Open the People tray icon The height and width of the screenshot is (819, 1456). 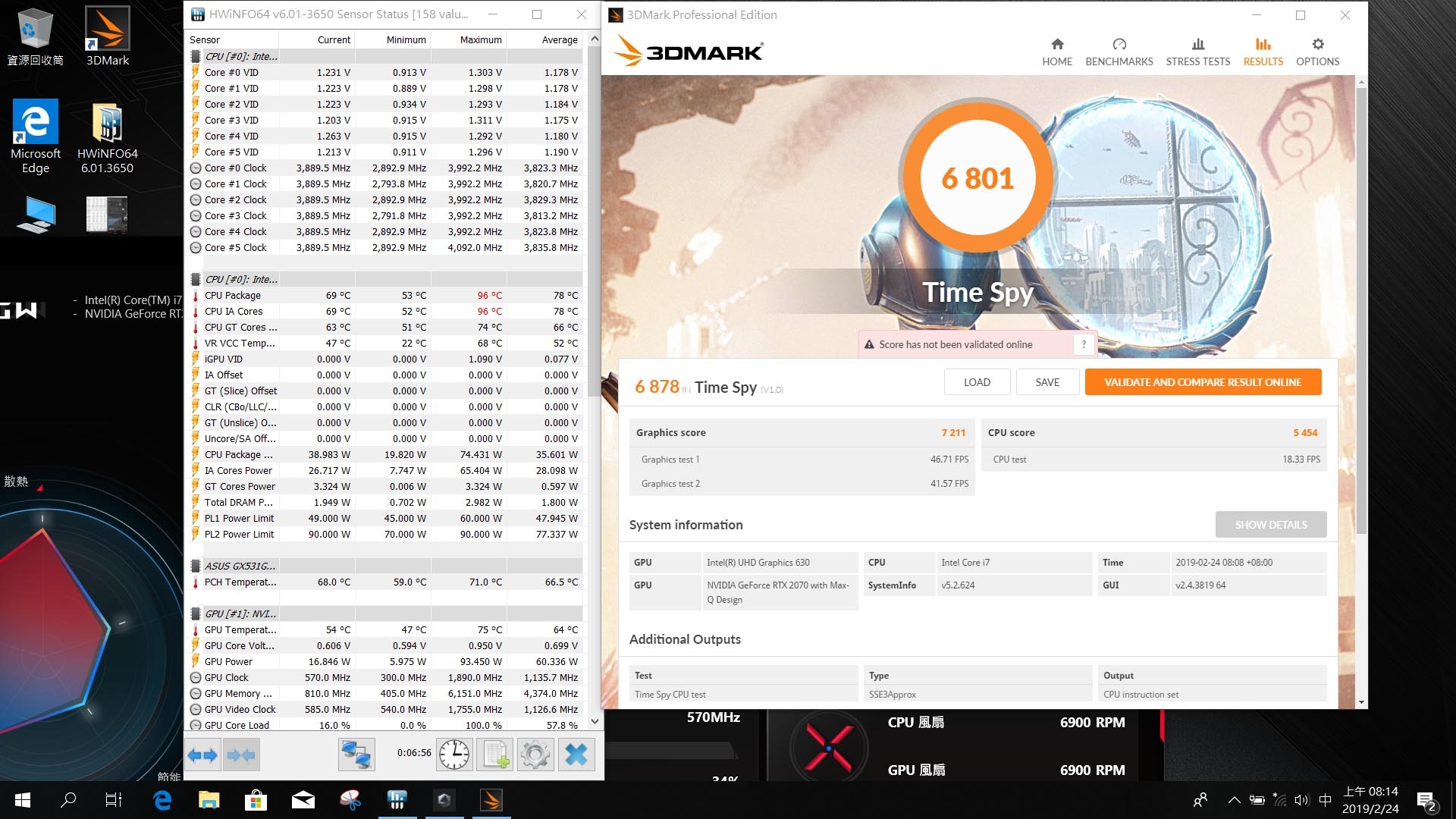pos(1200,800)
